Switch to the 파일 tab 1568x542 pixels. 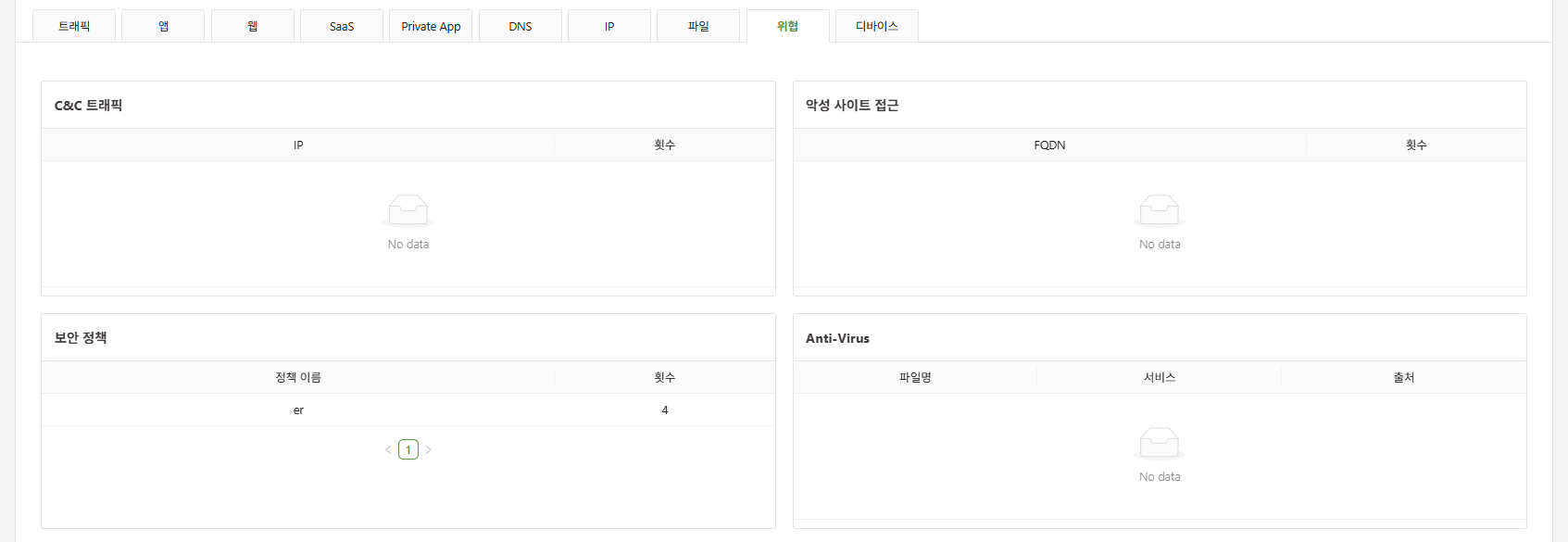[698, 26]
